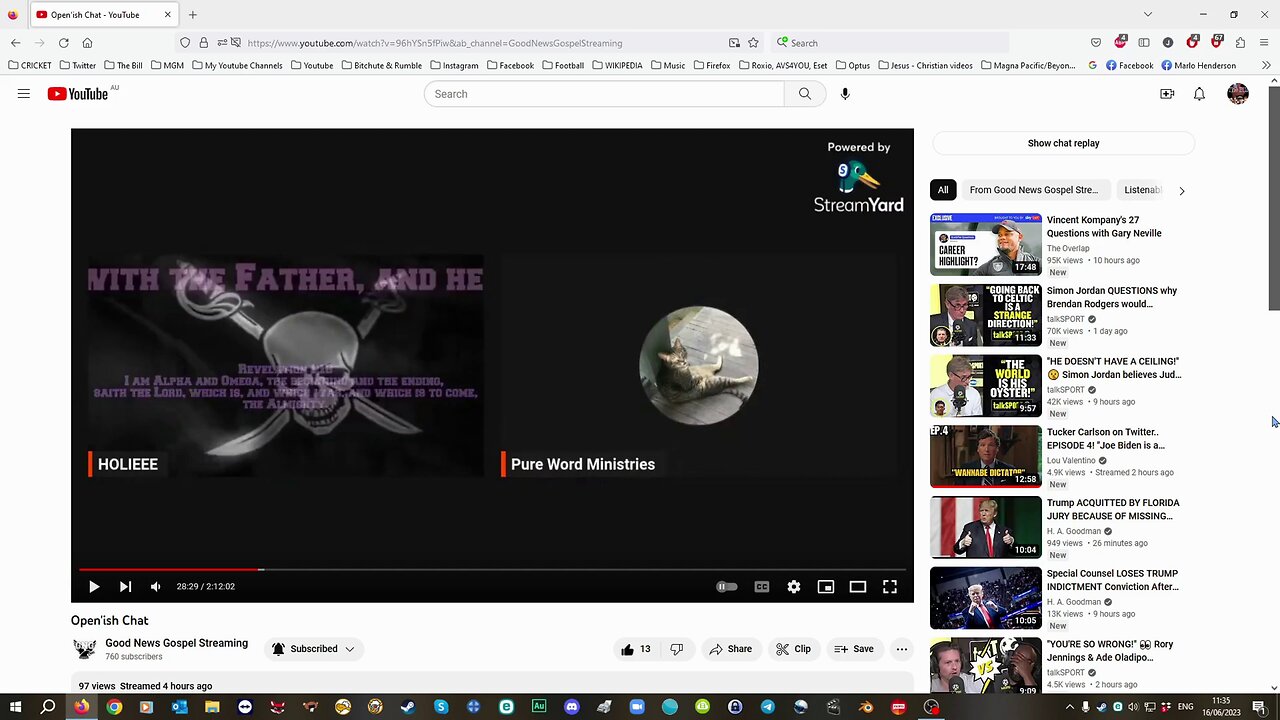This screenshot has height=720, width=1280.
Task: Open the browser home page
Action: pos(87,43)
